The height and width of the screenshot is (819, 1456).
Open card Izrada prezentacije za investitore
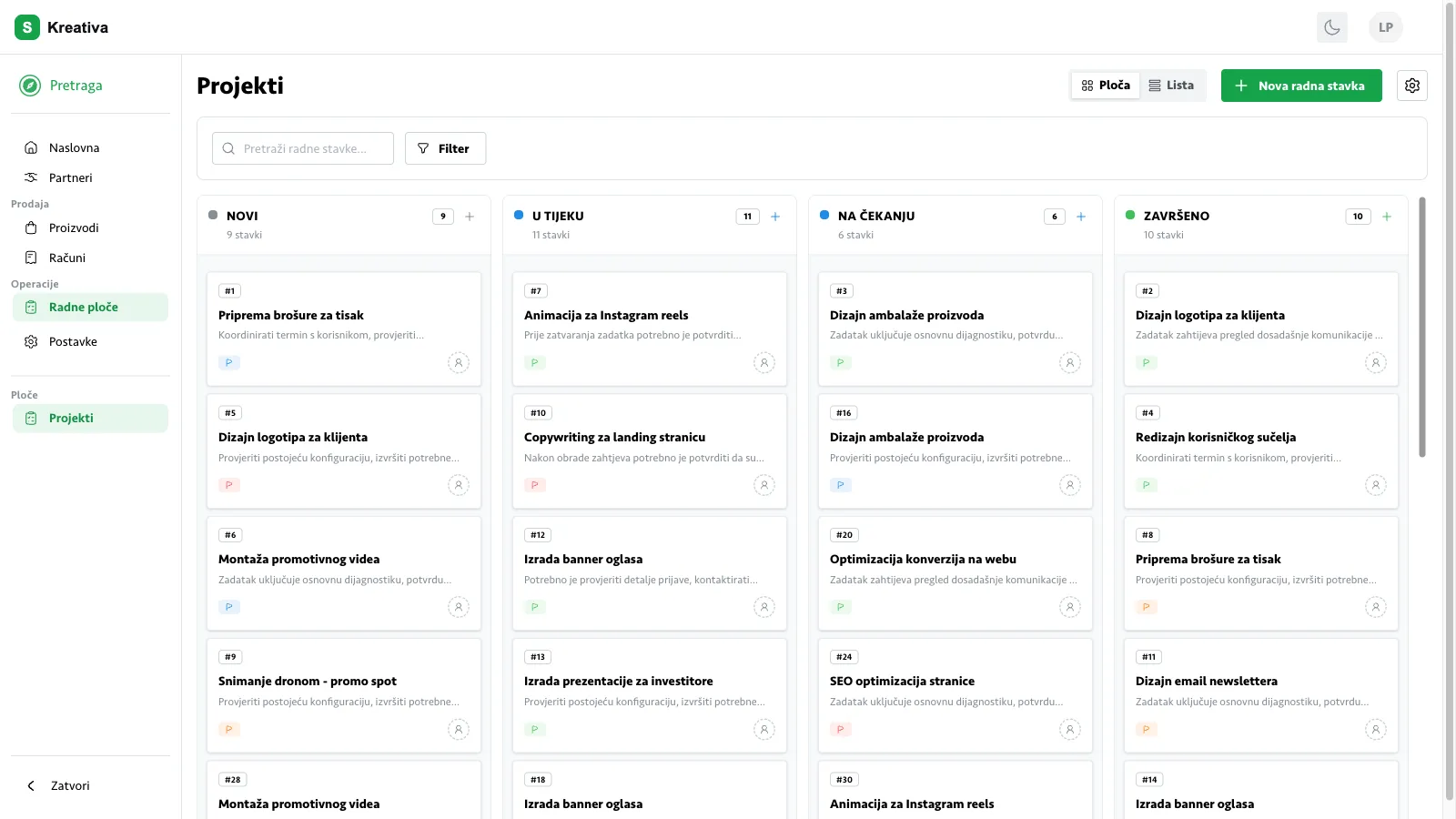coord(650,694)
